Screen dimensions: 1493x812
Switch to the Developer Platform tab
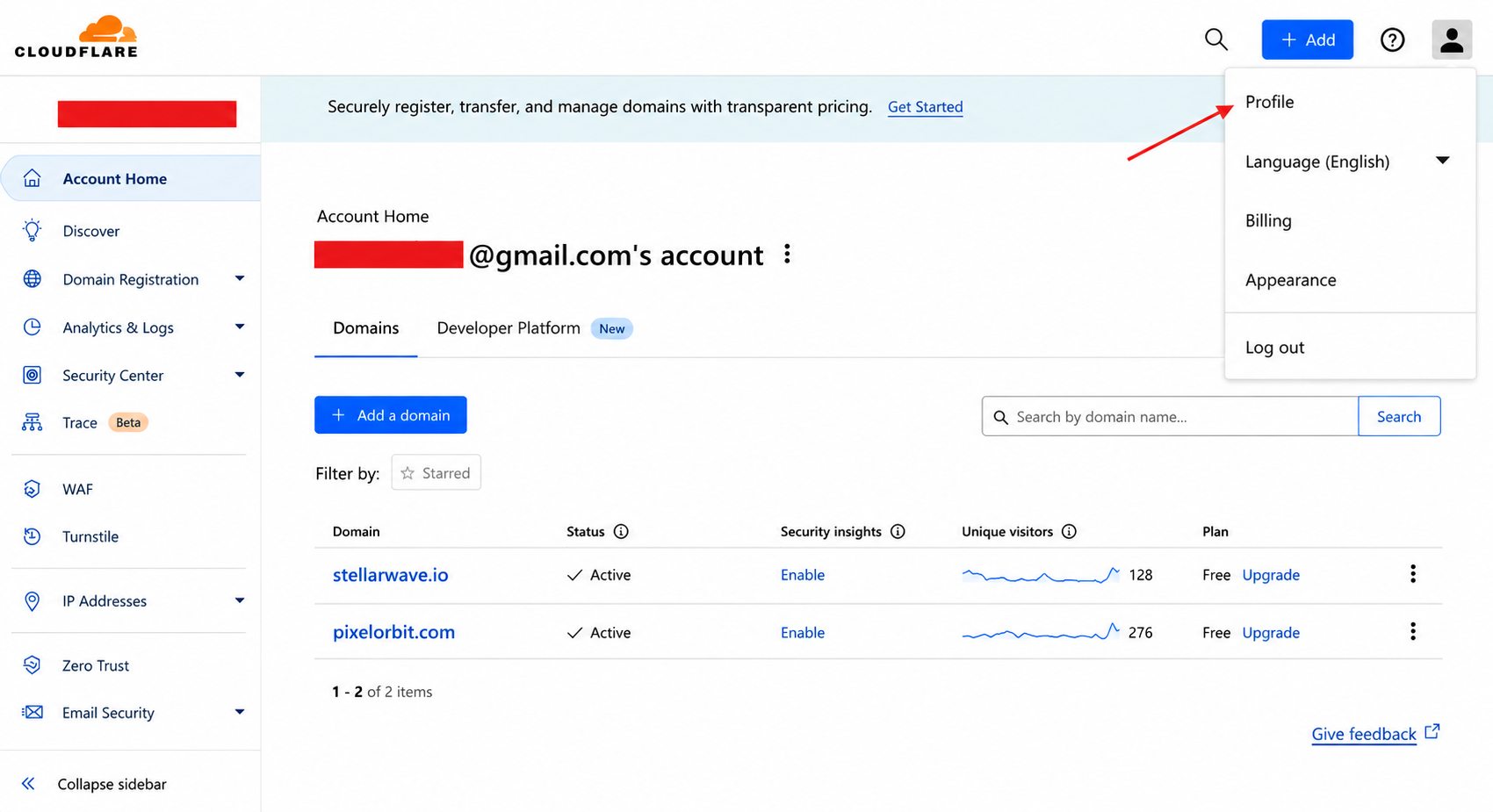click(534, 328)
